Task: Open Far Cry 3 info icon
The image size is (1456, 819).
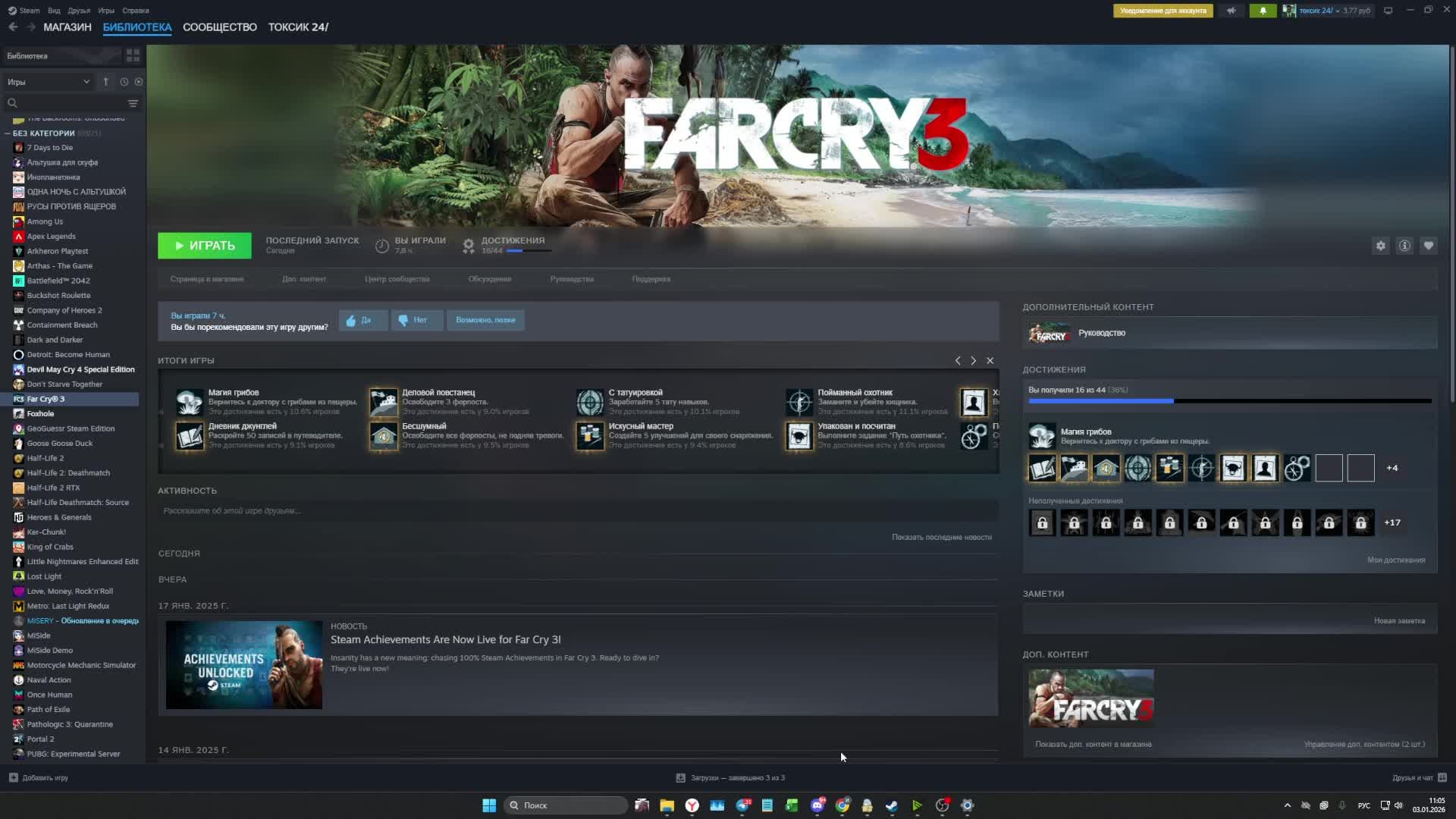Action: pos(1404,246)
